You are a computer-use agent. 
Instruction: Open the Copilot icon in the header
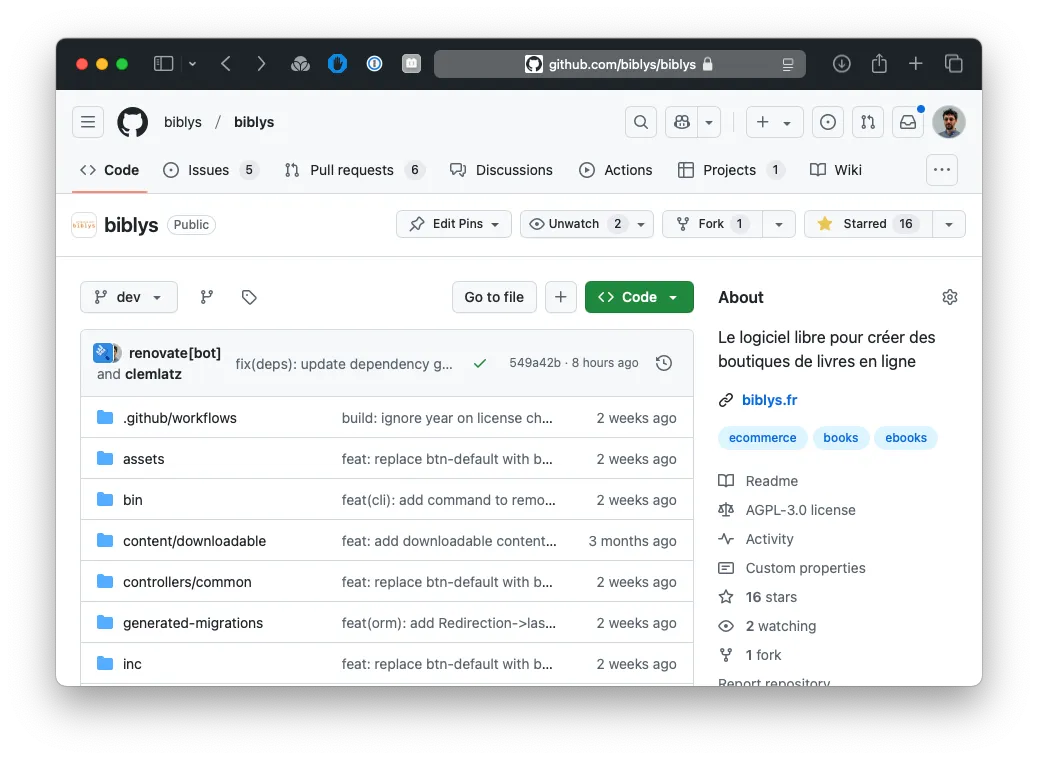682,121
